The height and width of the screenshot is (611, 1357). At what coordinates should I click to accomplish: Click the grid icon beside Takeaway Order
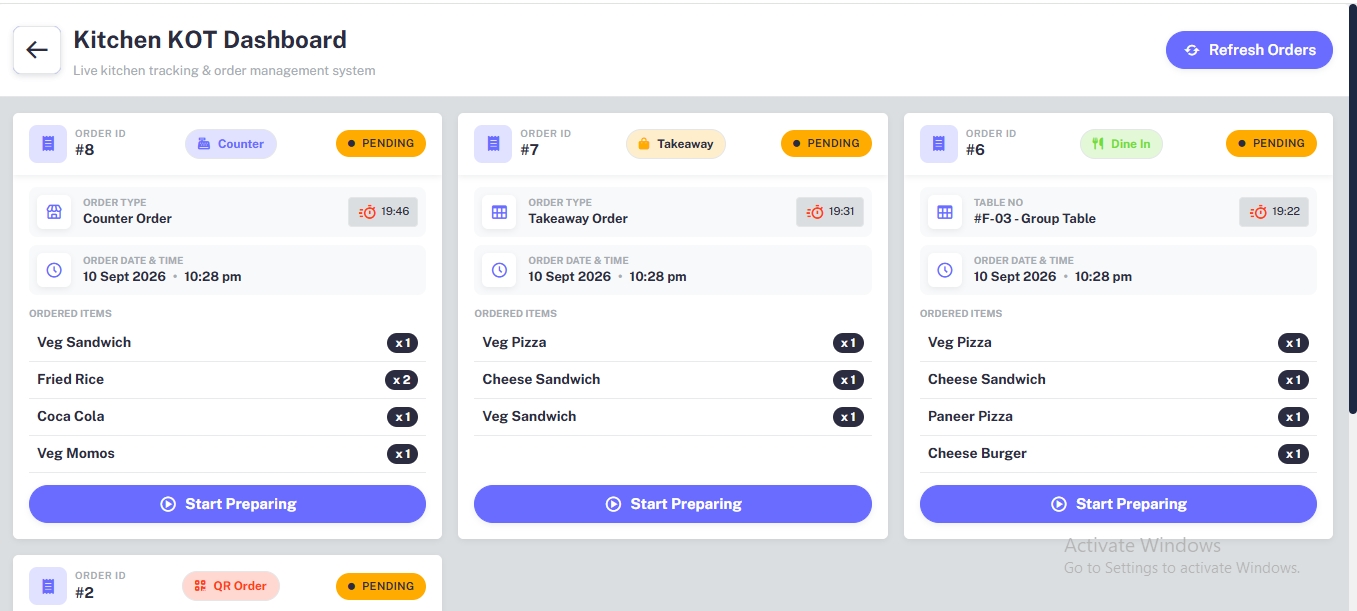pos(499,212)
